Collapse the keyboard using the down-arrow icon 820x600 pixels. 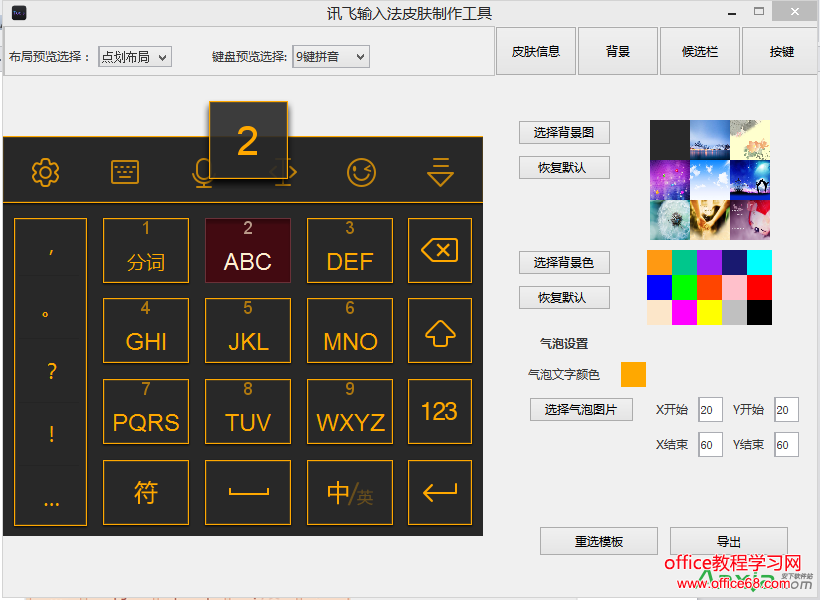[x=440, y=172]
